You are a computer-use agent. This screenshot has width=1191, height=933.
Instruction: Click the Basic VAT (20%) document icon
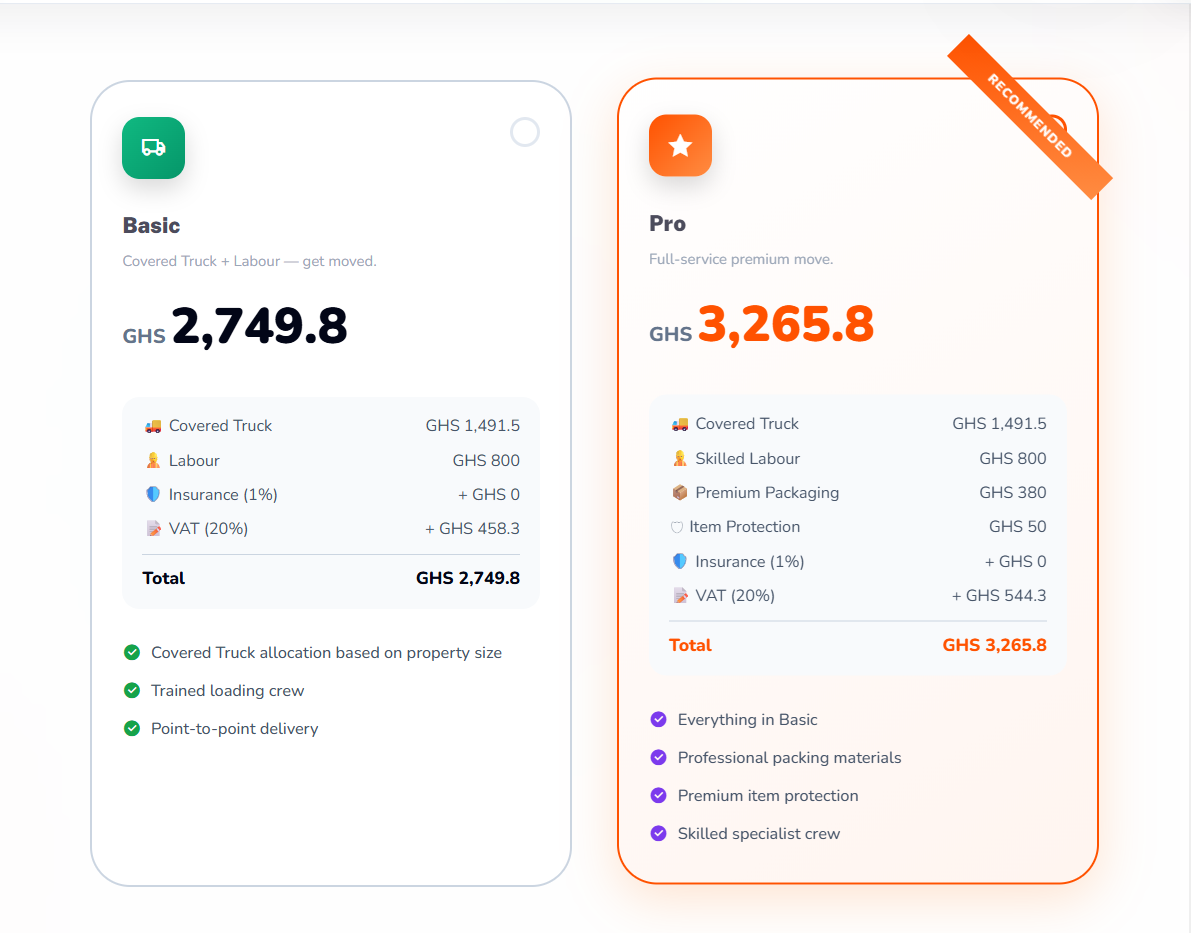153,528
